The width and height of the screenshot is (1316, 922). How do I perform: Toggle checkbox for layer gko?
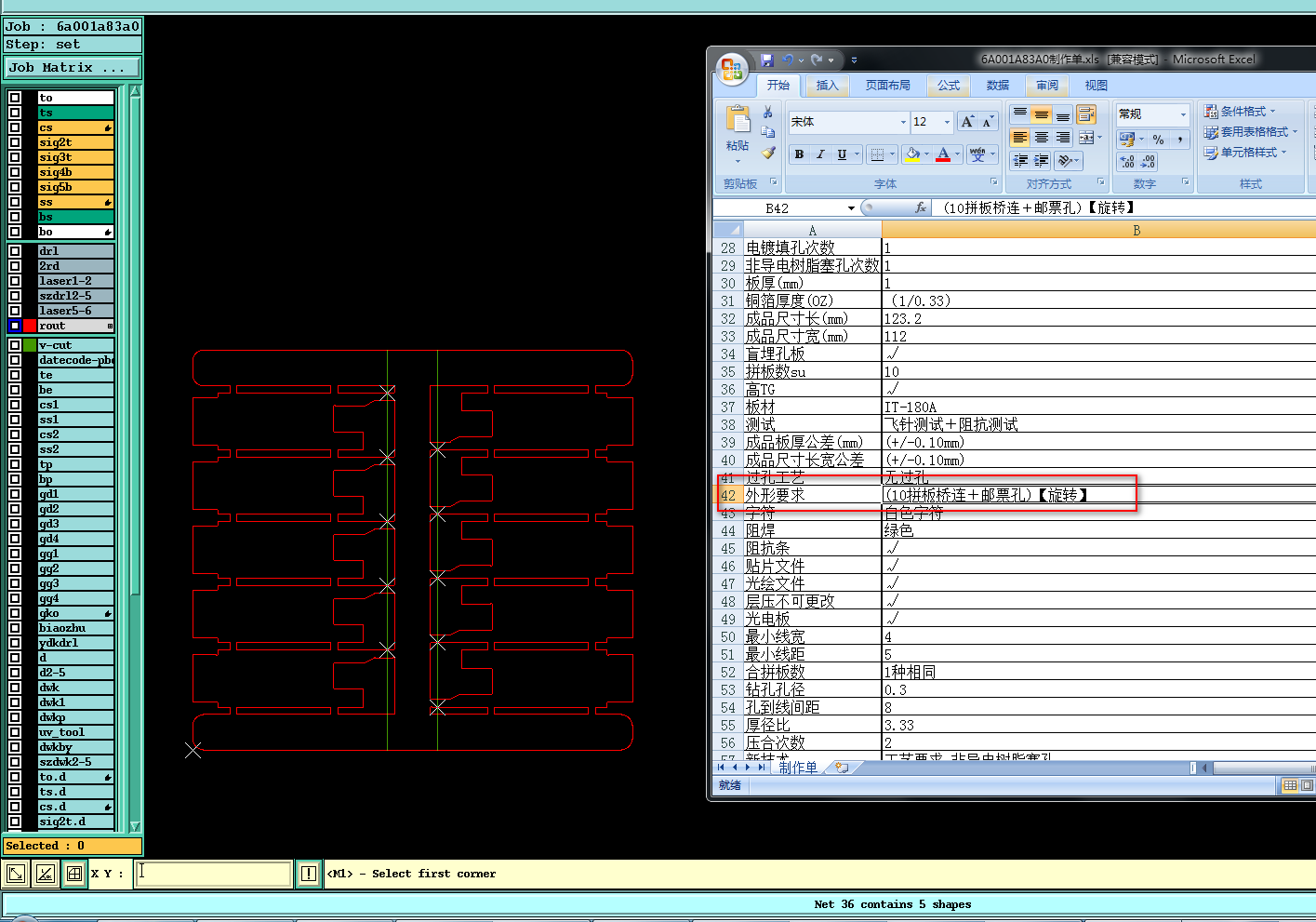point(15,613)
